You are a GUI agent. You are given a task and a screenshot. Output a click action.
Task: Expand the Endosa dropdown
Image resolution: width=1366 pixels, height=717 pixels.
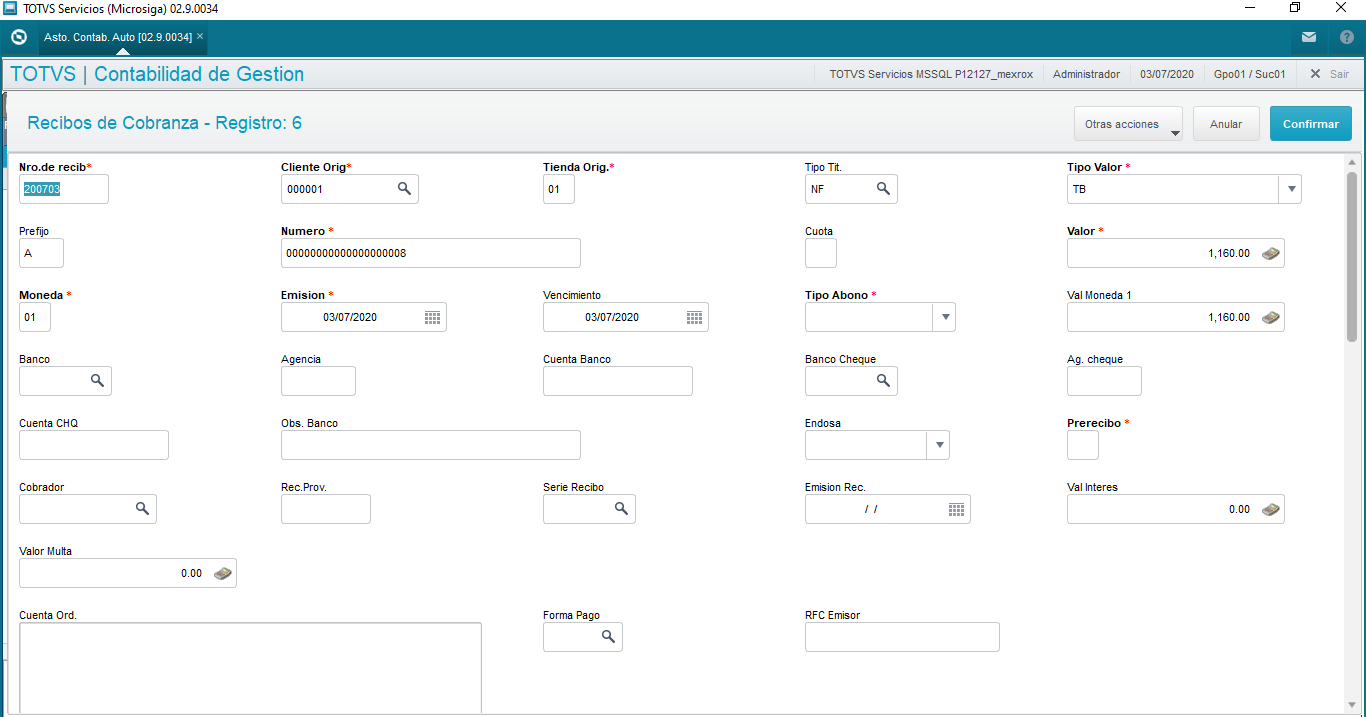[938, 445]
